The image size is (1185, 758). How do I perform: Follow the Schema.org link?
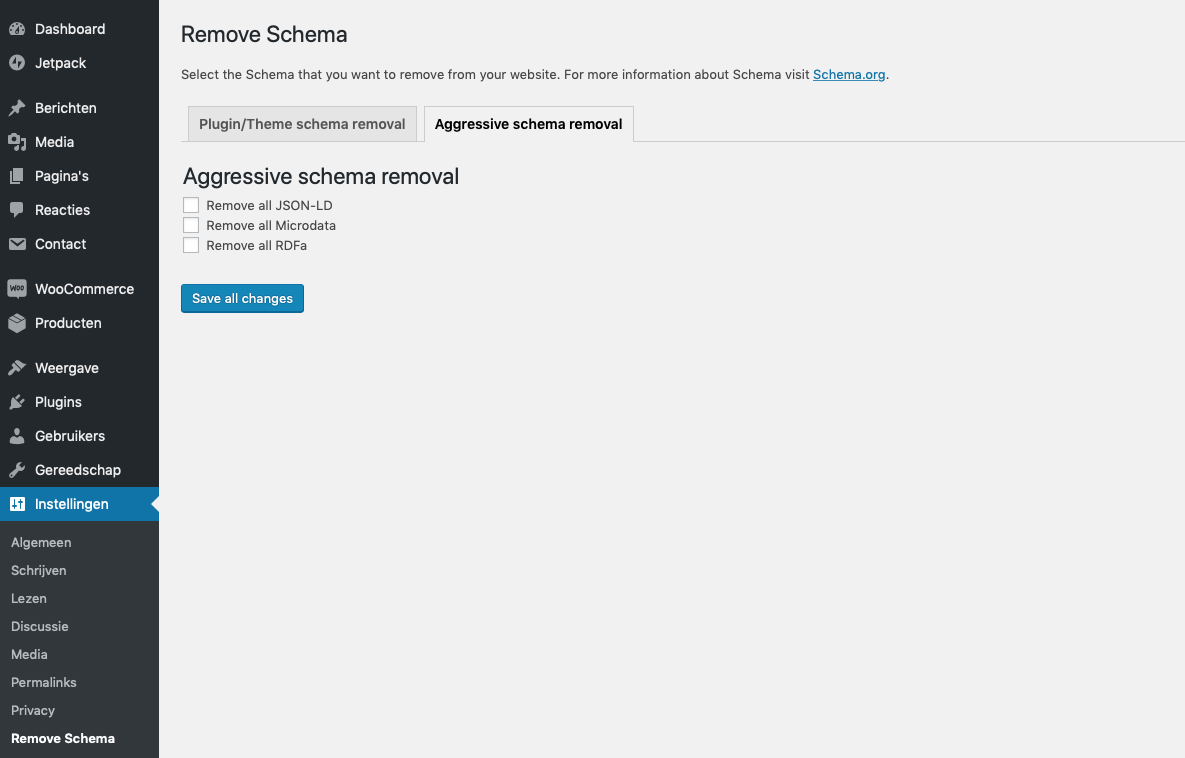849,74
